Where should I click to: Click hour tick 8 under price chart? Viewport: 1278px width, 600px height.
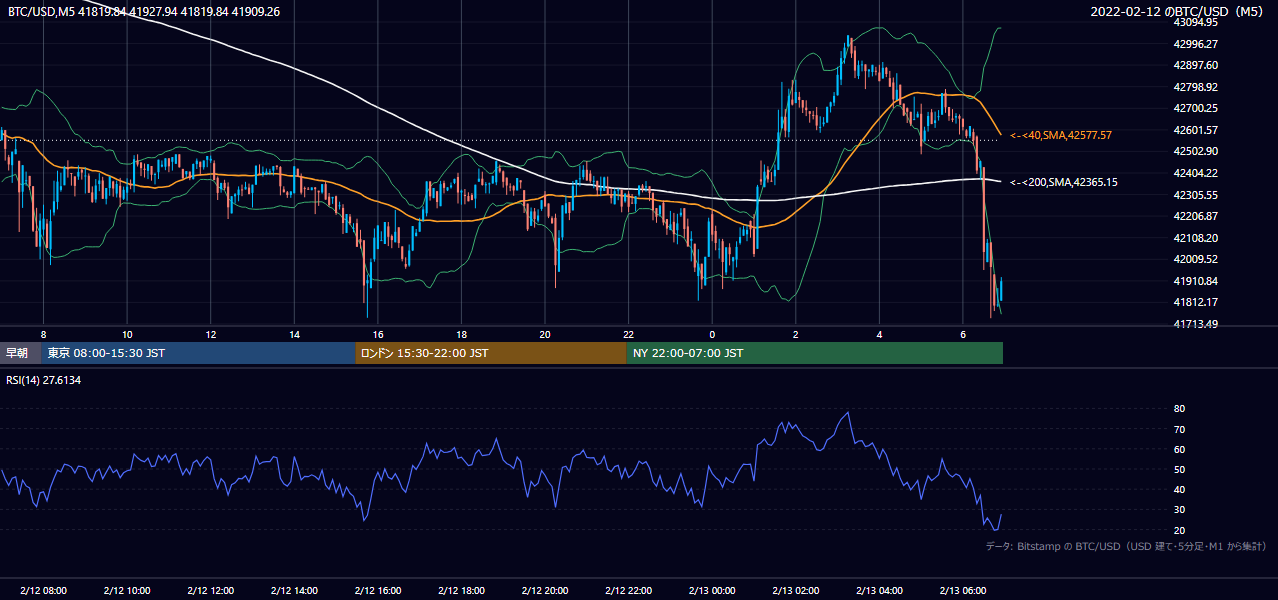pos(43,334)
